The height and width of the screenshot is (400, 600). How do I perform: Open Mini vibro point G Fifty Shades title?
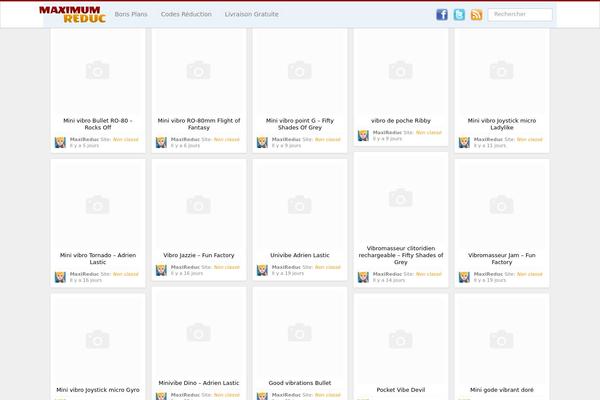click(x=300, y=124)
